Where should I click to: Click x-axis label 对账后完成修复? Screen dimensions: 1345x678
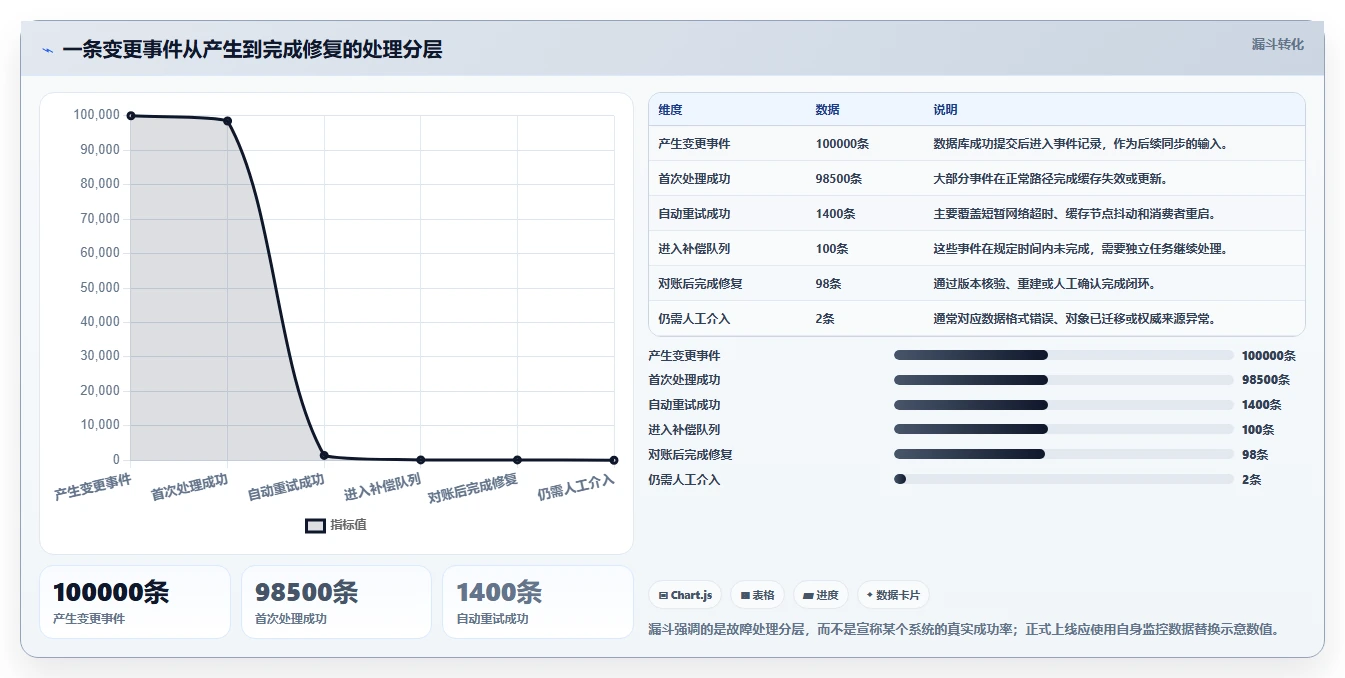coord(473,488)
